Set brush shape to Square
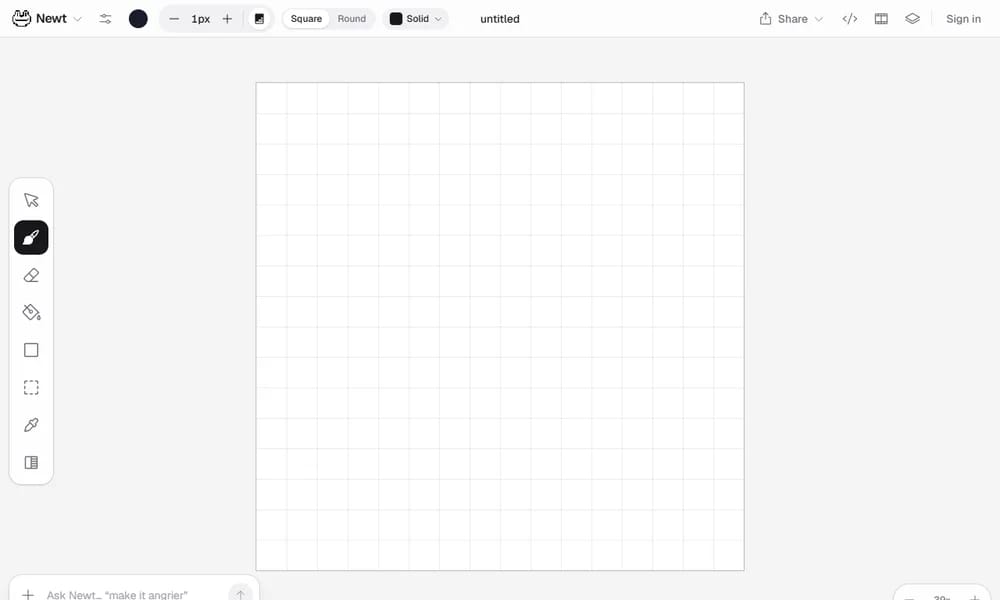Image resolution: width=1000 pixels, height=600 pixels. point(306,19)
